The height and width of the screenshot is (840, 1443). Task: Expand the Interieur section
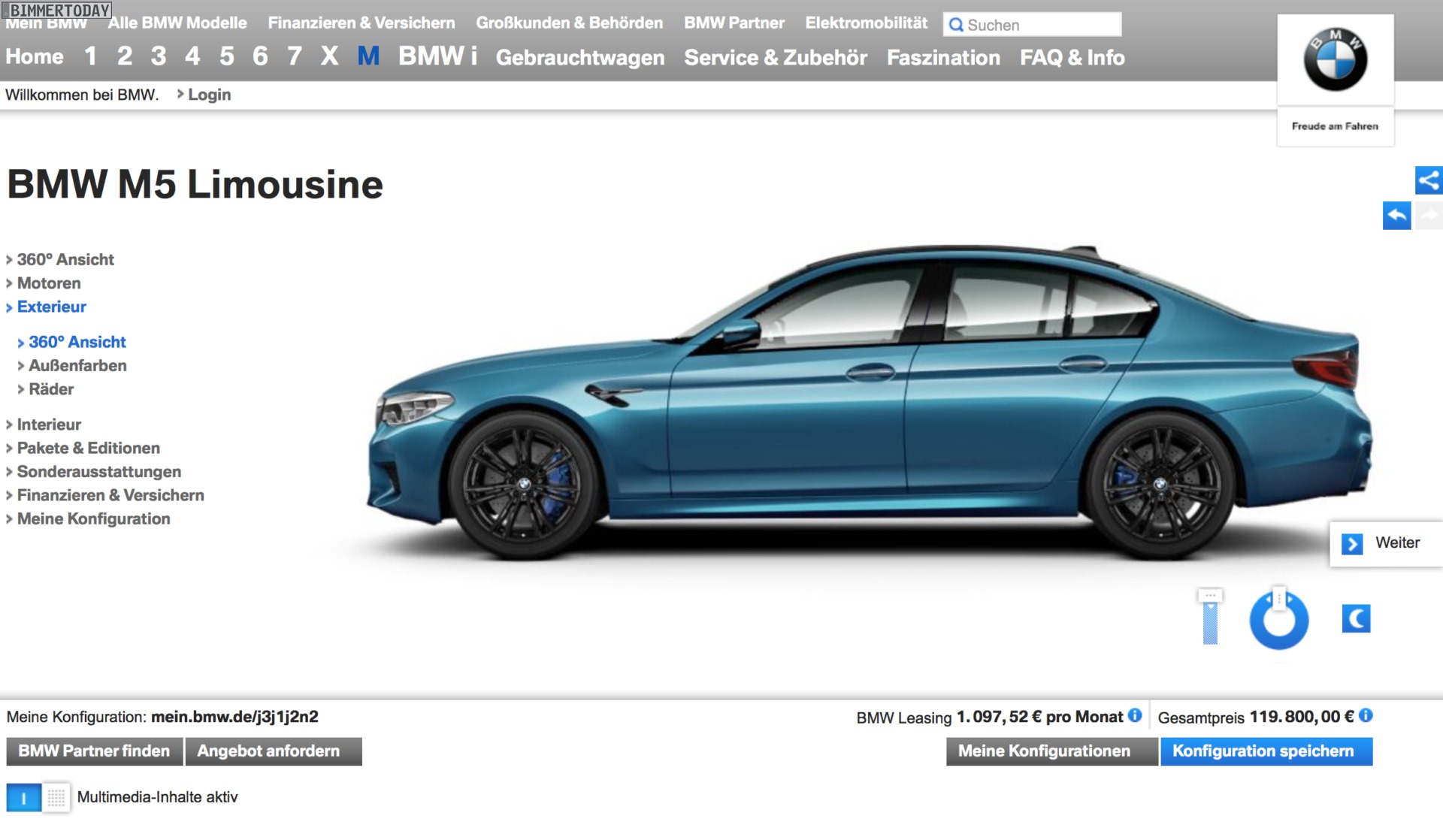pos(48,425)
